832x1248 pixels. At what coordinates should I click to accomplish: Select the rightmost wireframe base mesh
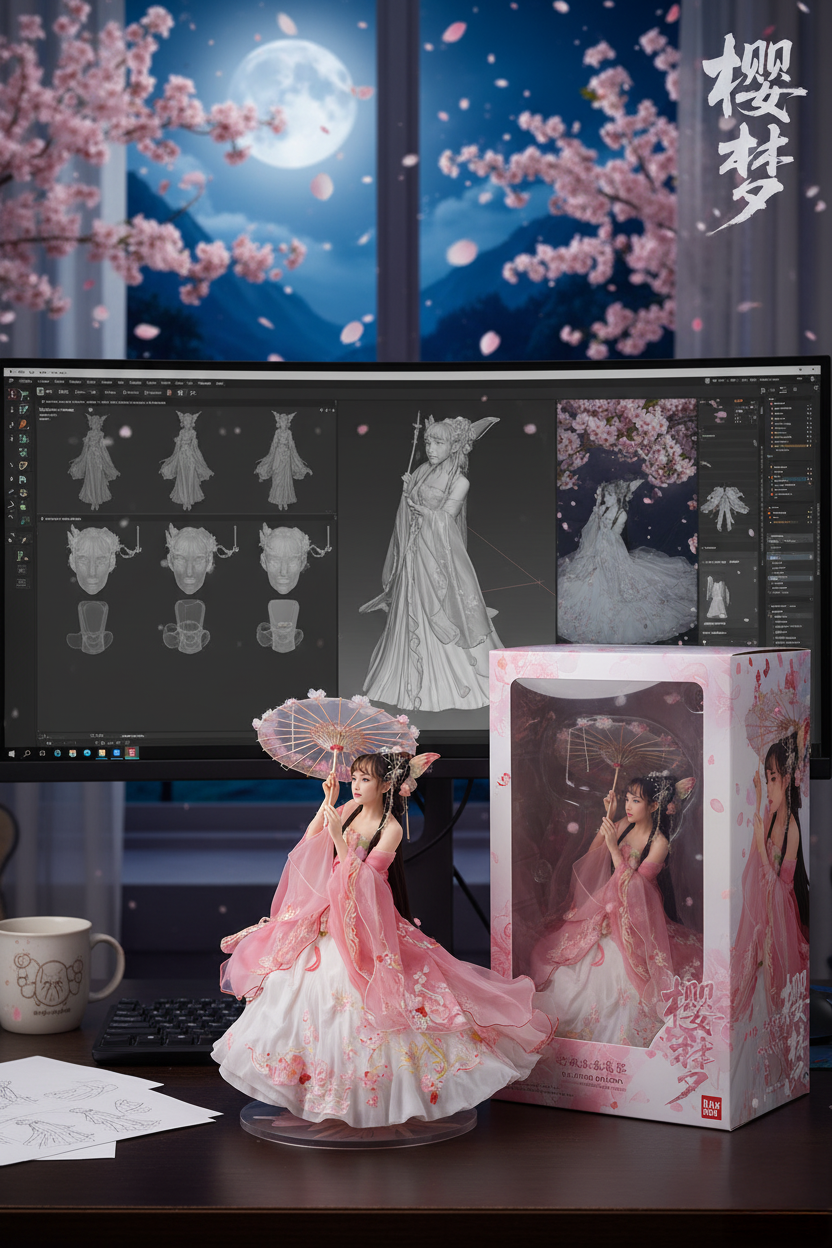[280, 627]
